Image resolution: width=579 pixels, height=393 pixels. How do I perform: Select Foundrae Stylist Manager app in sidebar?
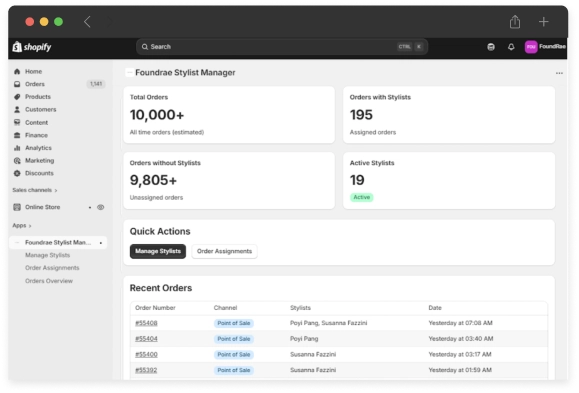[x=58, y=243]
